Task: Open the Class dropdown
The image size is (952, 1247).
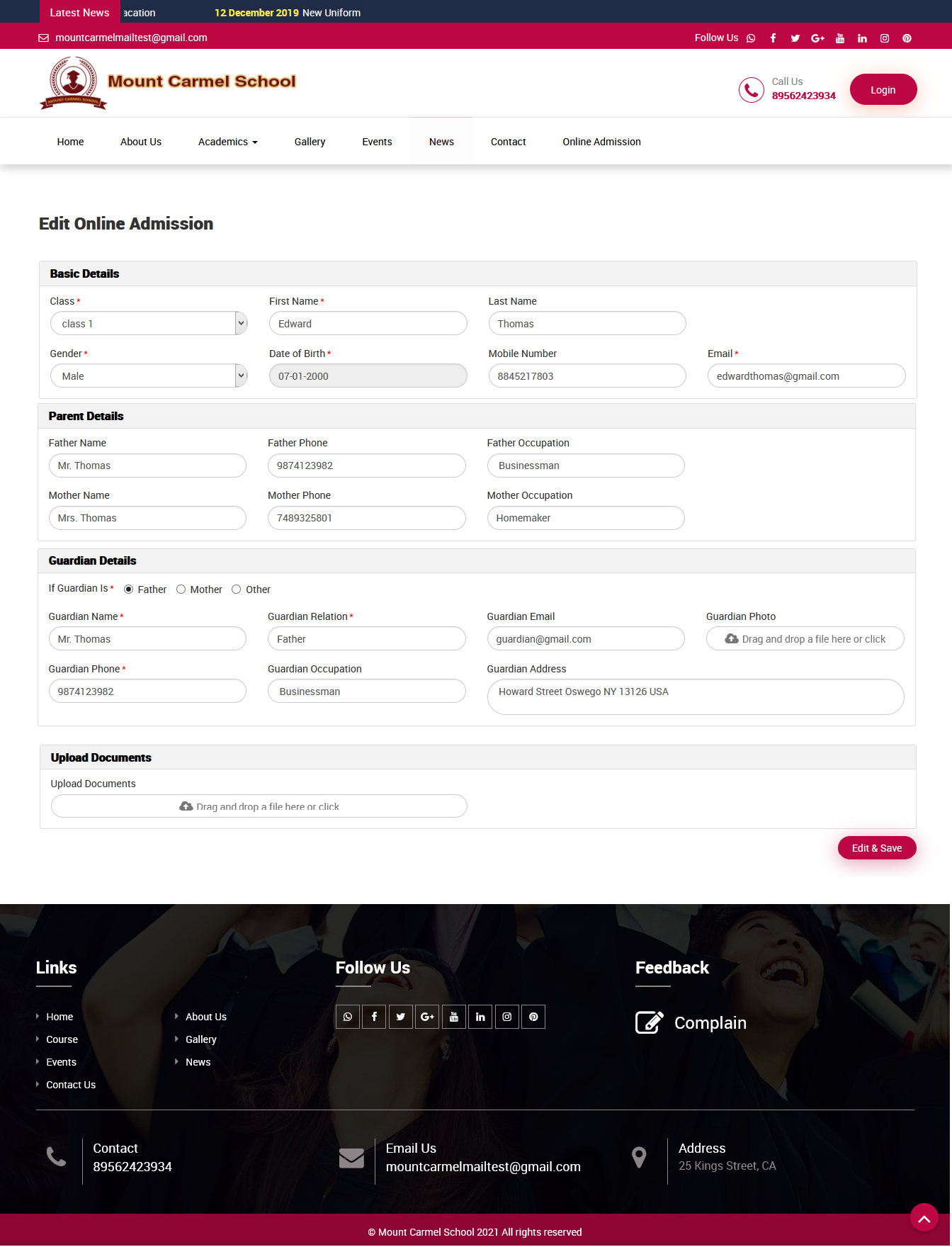Action: pyautogui.click(x=149, y=324)
